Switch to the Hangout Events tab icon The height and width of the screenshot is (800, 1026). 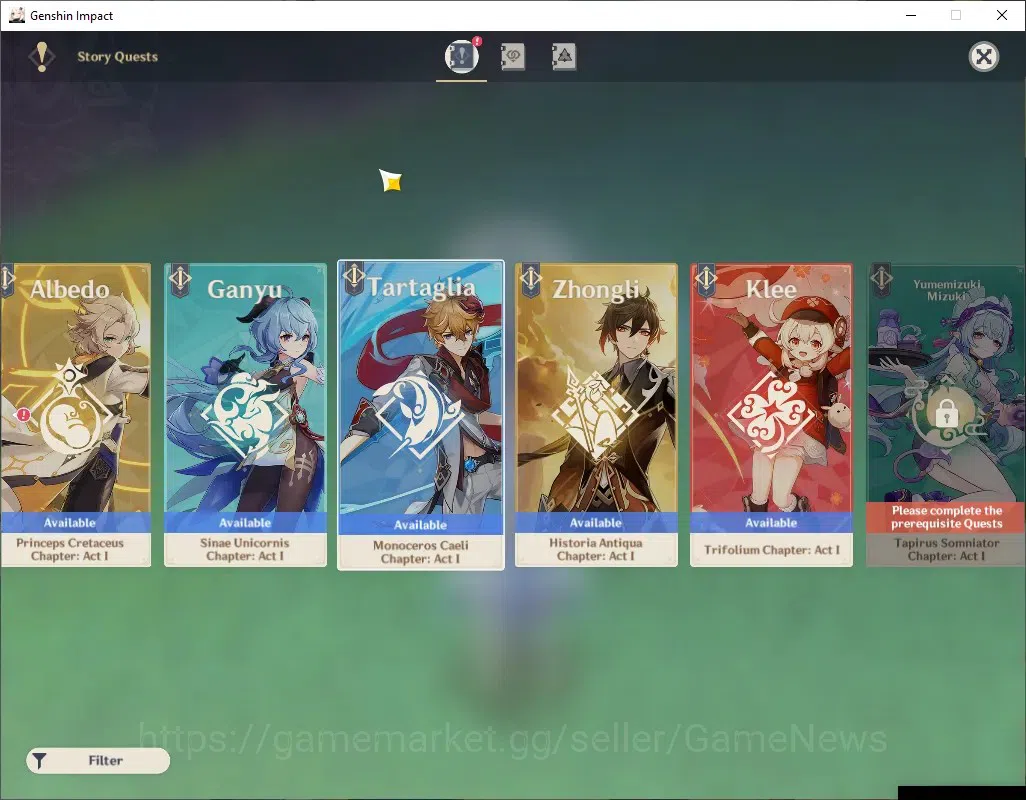(512, 57)
